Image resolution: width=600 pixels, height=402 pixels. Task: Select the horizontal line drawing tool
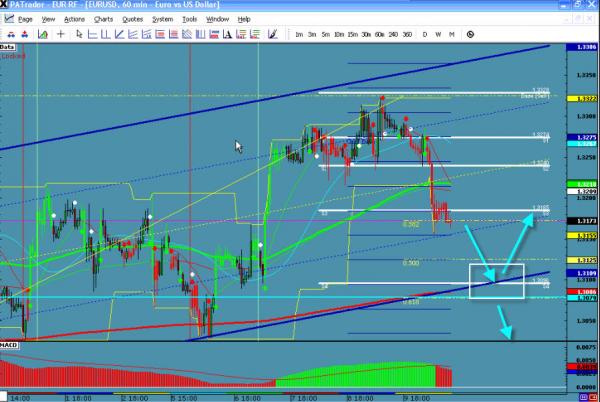[92, 34]
